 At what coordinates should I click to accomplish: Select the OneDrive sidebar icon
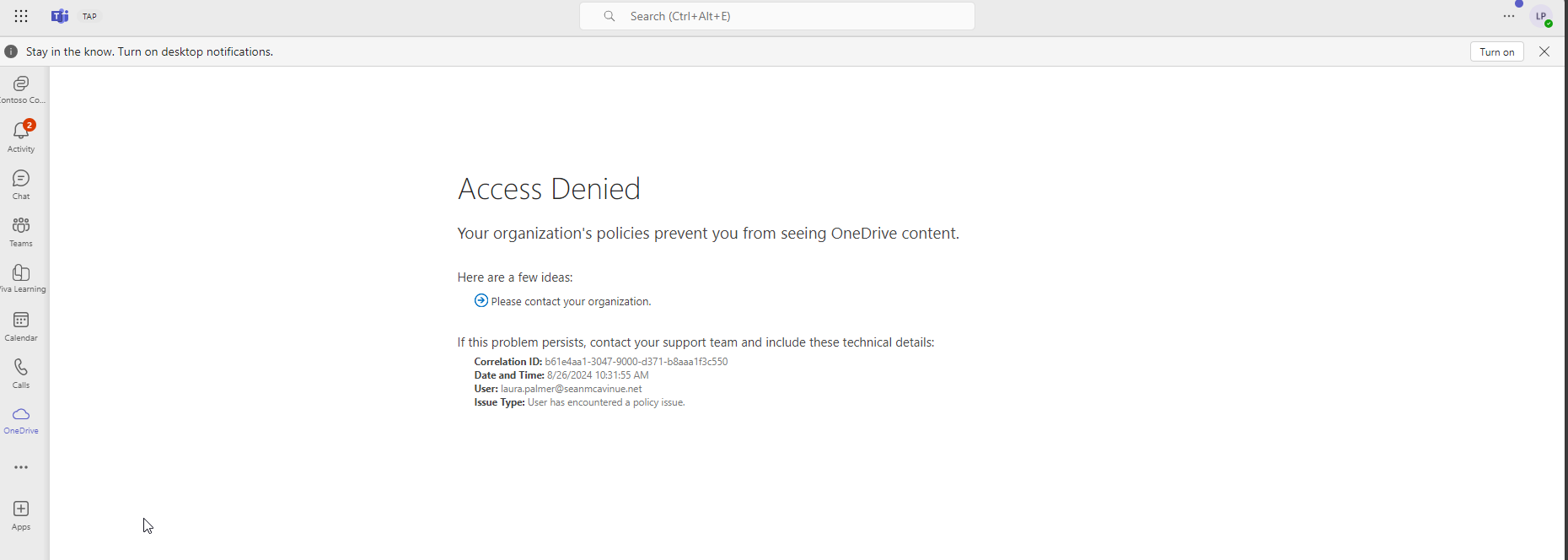click(x=20, y=419)
